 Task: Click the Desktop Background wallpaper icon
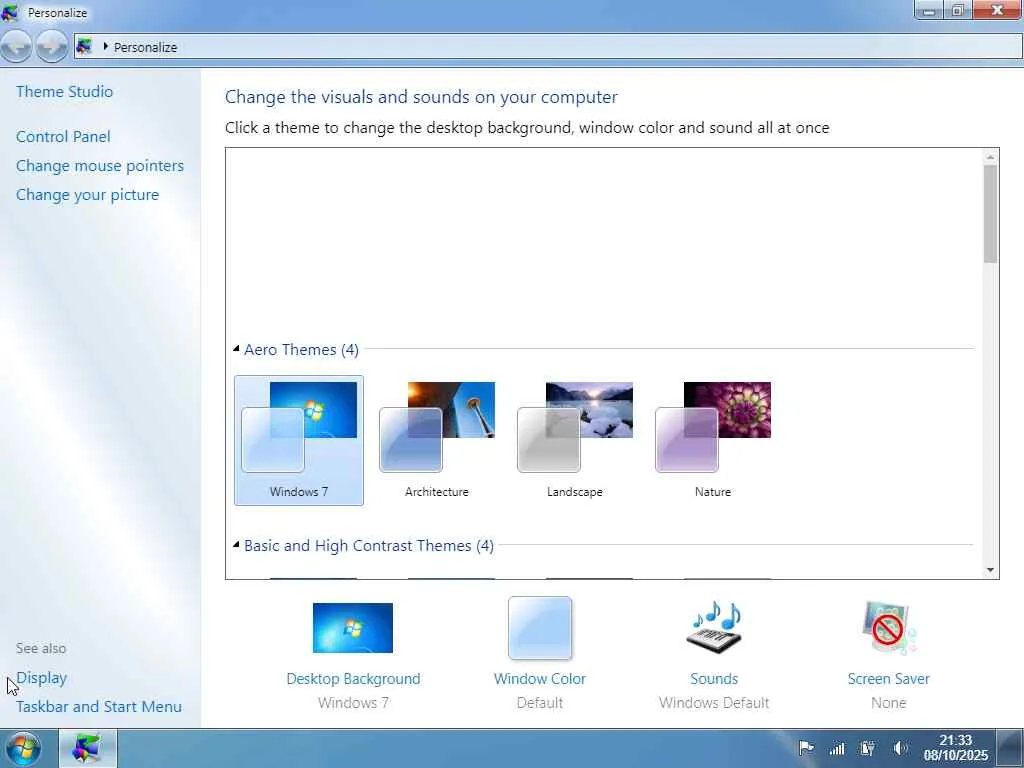point(353,628)
